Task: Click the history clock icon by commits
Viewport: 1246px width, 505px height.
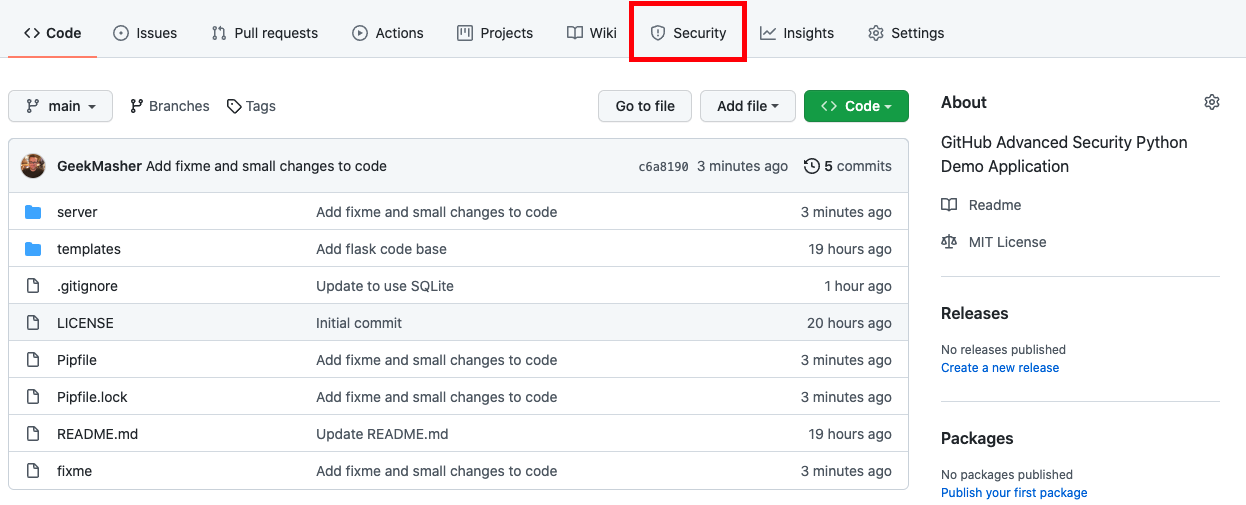Action: coord(812,166)
